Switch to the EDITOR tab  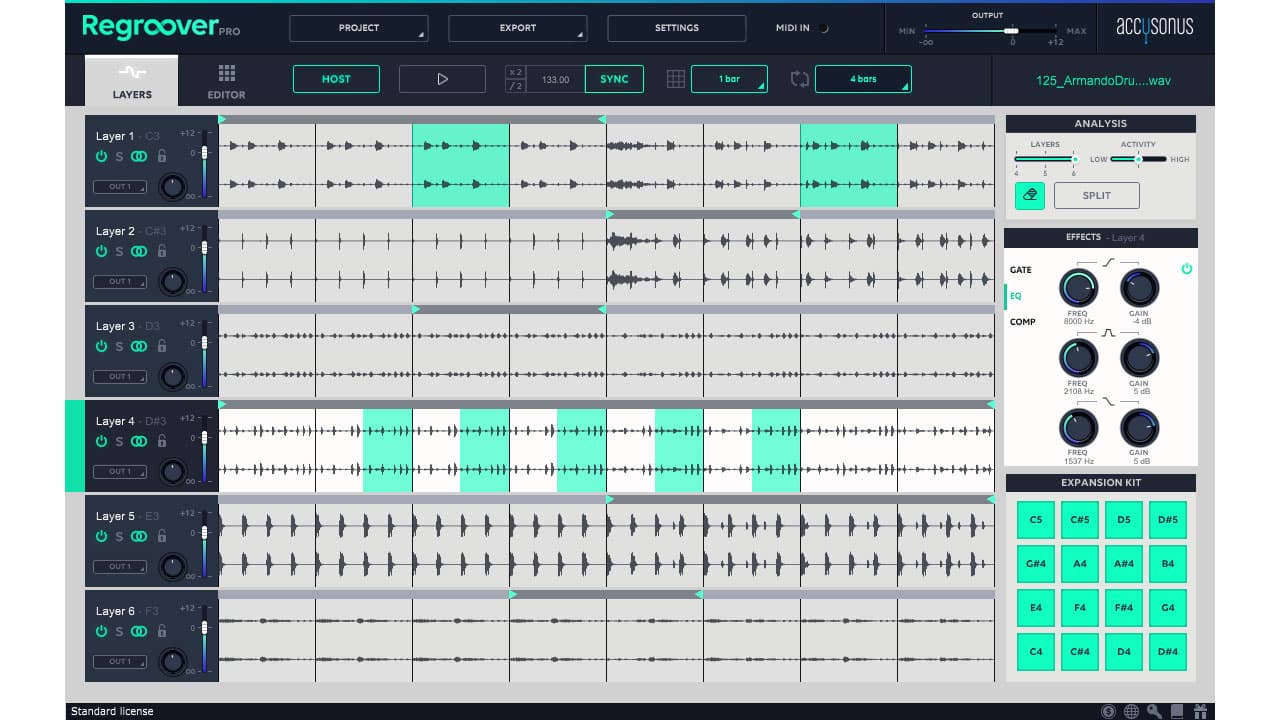pos(226,82)
